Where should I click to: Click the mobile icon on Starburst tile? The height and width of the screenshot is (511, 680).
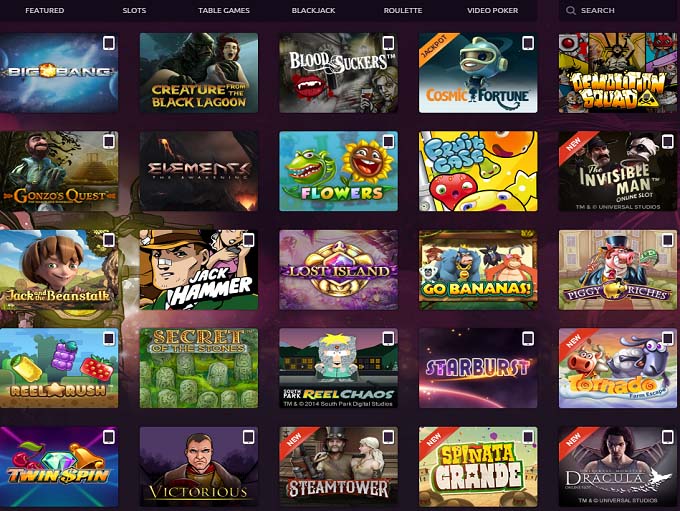528,338
